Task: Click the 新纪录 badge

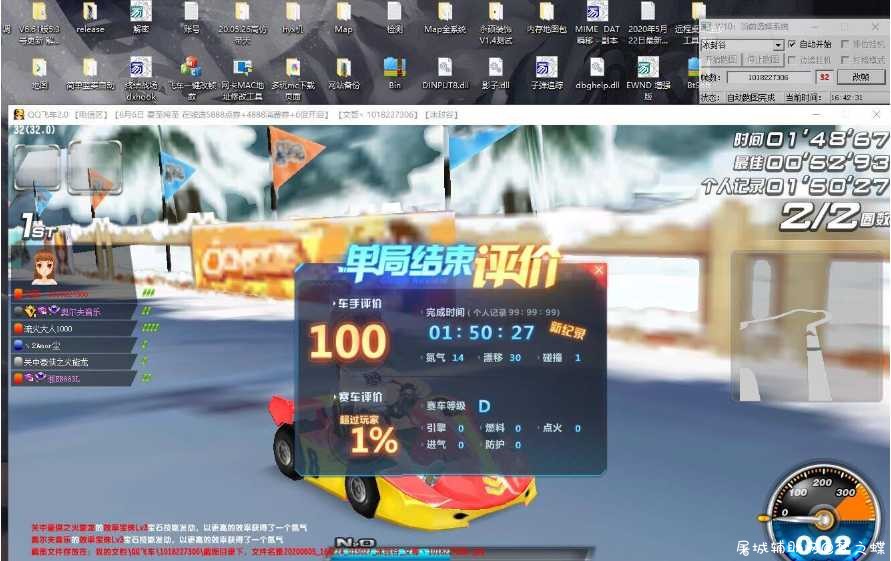Action: [x=567, y=330]
